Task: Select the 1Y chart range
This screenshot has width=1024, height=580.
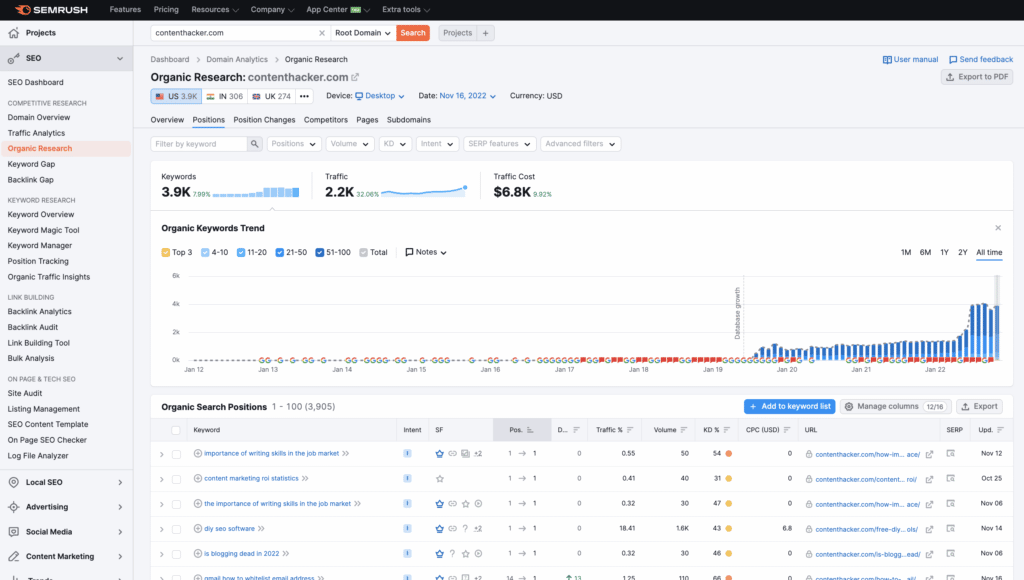Action: [944, 252]
